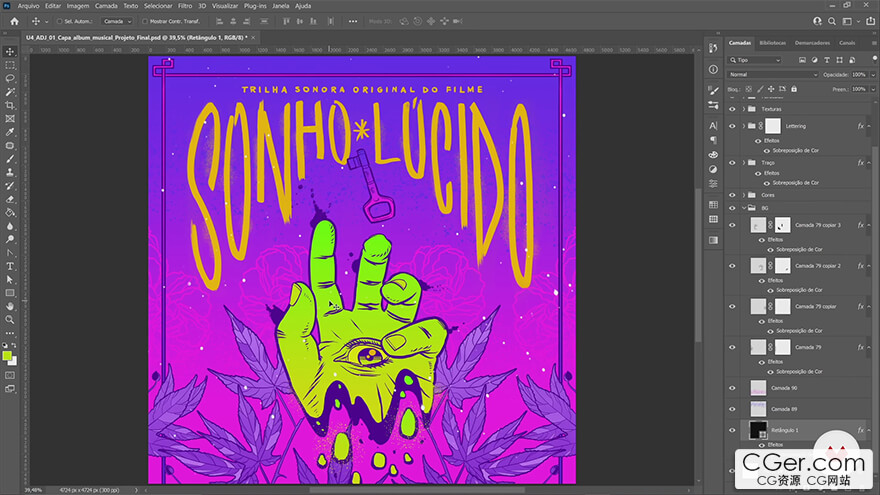Hide the Texturas group layer

(x=732, y=109)
